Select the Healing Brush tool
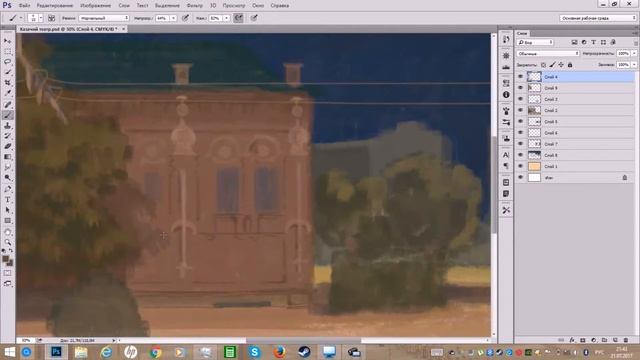The width and height of the screenshot is (640, 360). [7, 104]
